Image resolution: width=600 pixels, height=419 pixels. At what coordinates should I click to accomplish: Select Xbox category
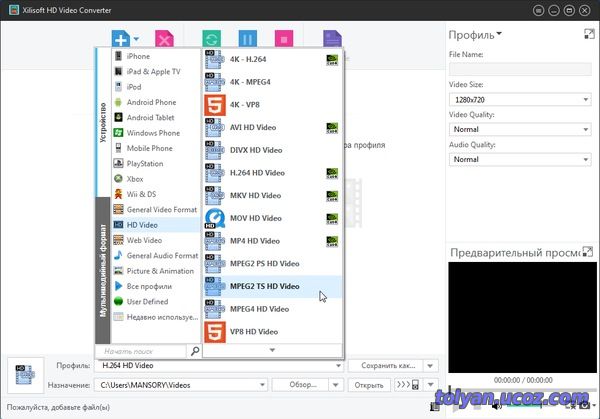pyautogui.click(x=156, y=179)
